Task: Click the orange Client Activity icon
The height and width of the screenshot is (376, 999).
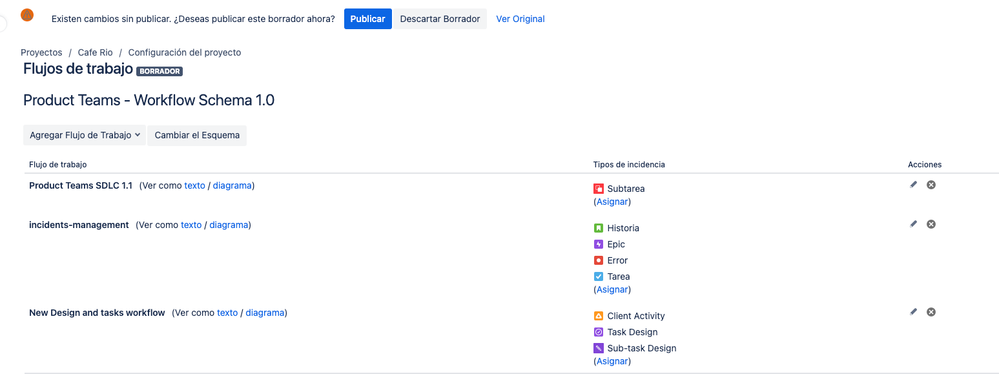Action: point(598,315)
